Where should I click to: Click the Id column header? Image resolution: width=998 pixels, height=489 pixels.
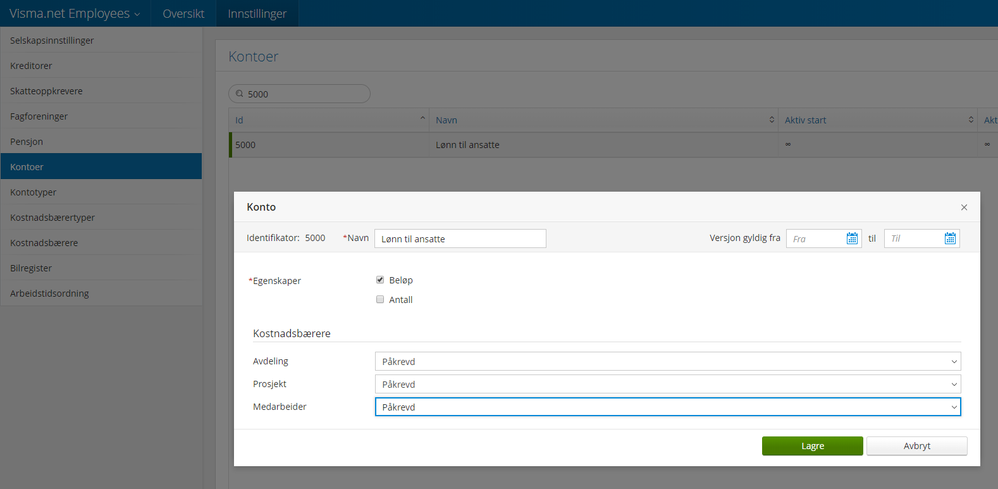point(329,120)
